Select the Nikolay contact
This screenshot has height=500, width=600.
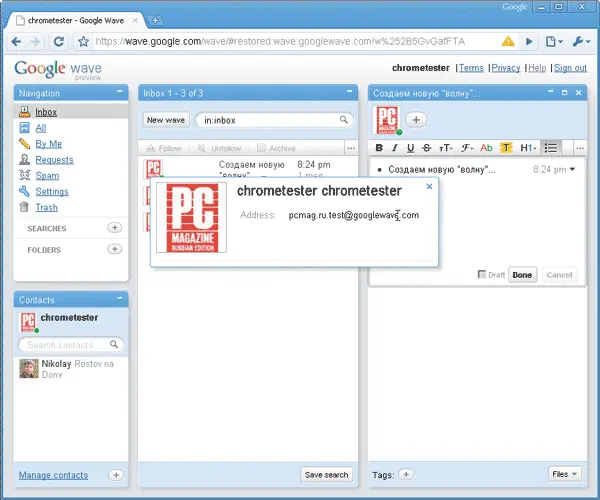pos(71,369)
